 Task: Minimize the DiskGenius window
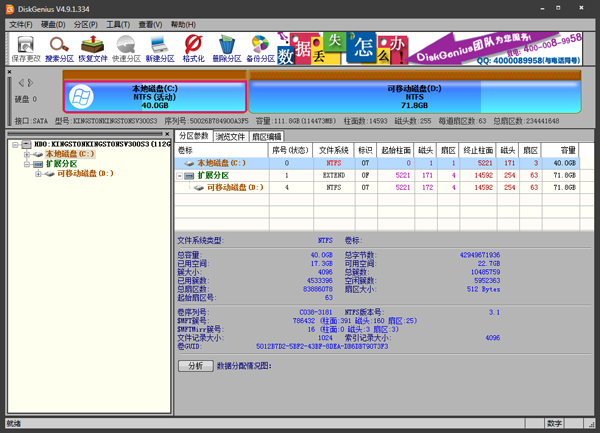click(x=542, y=8)
